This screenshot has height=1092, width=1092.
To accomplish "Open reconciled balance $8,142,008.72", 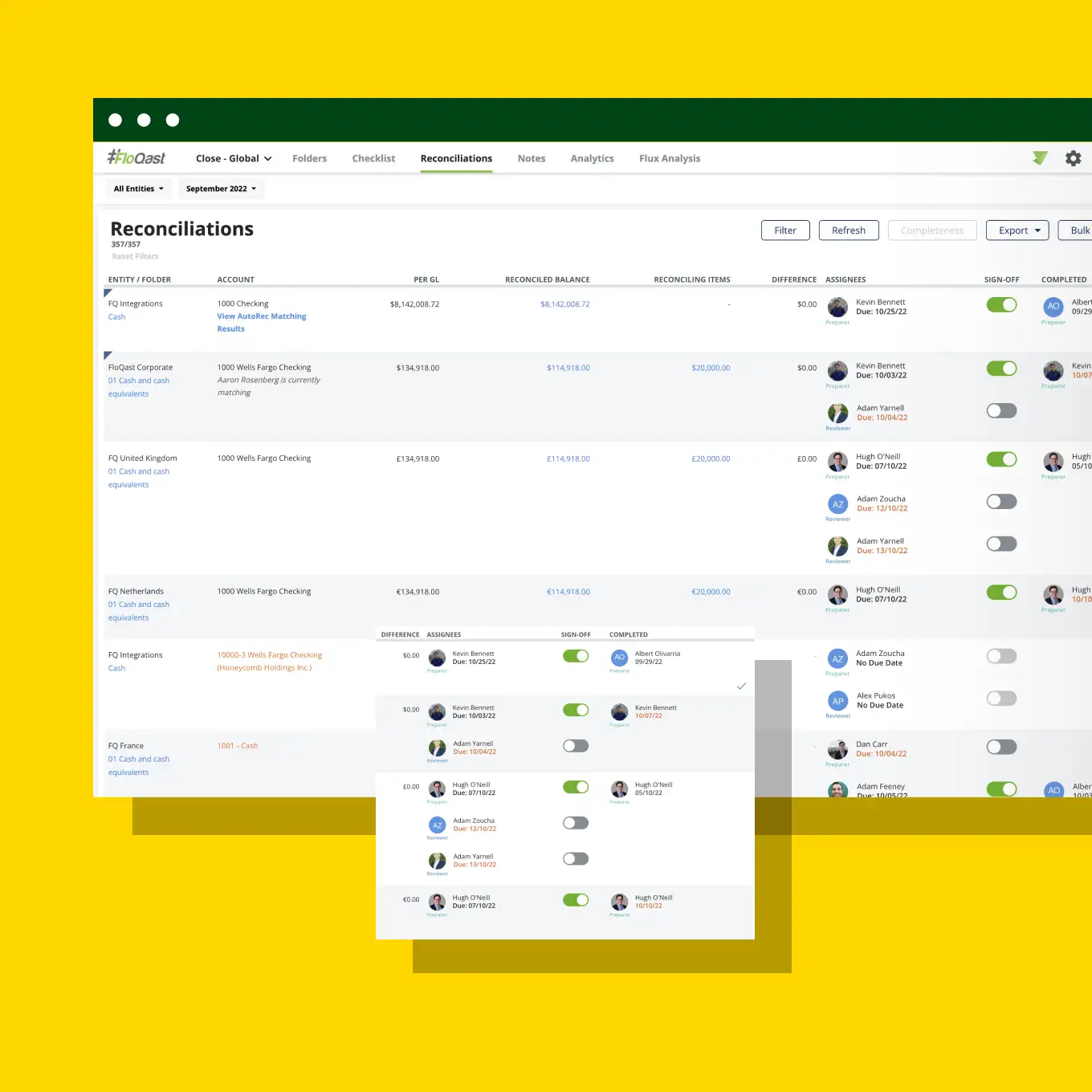I will pos(565,304).
